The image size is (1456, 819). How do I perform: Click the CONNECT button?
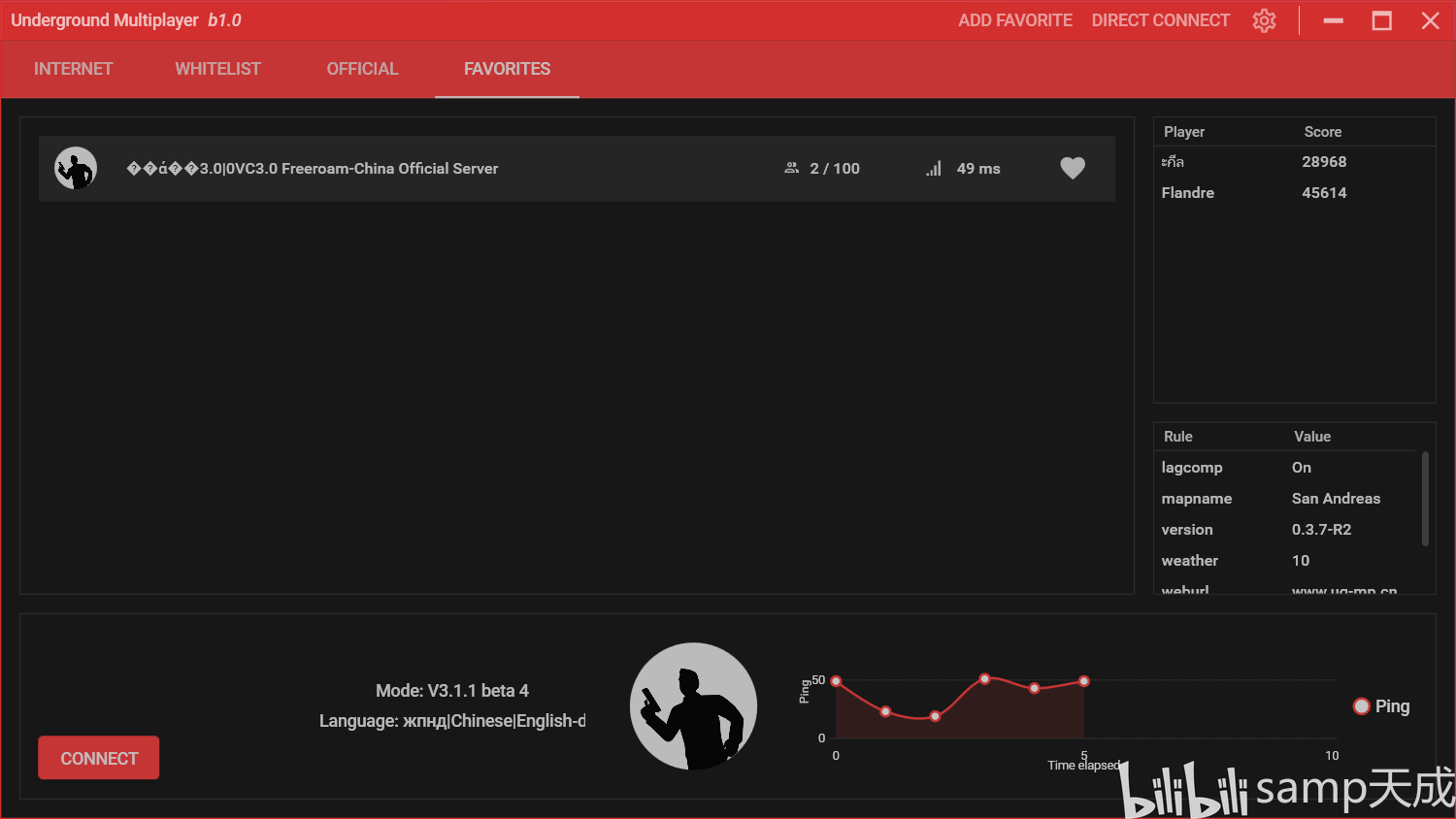coord(98,758)
